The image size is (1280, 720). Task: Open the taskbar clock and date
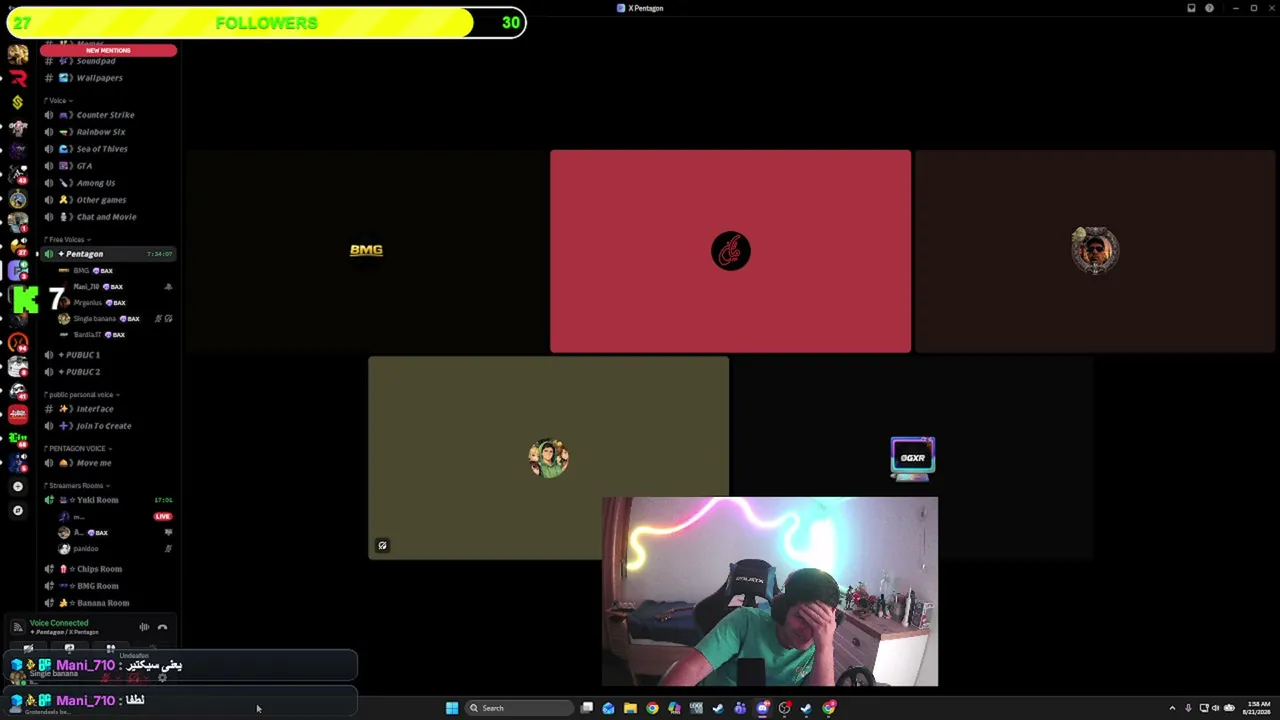pyautogui.click(x=1258, y=708)
